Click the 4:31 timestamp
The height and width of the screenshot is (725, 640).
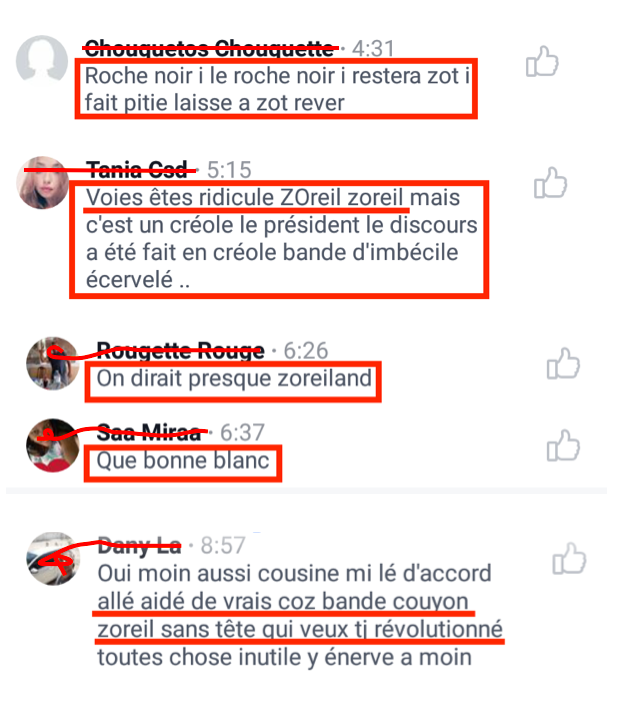click(x=373, y=49)
